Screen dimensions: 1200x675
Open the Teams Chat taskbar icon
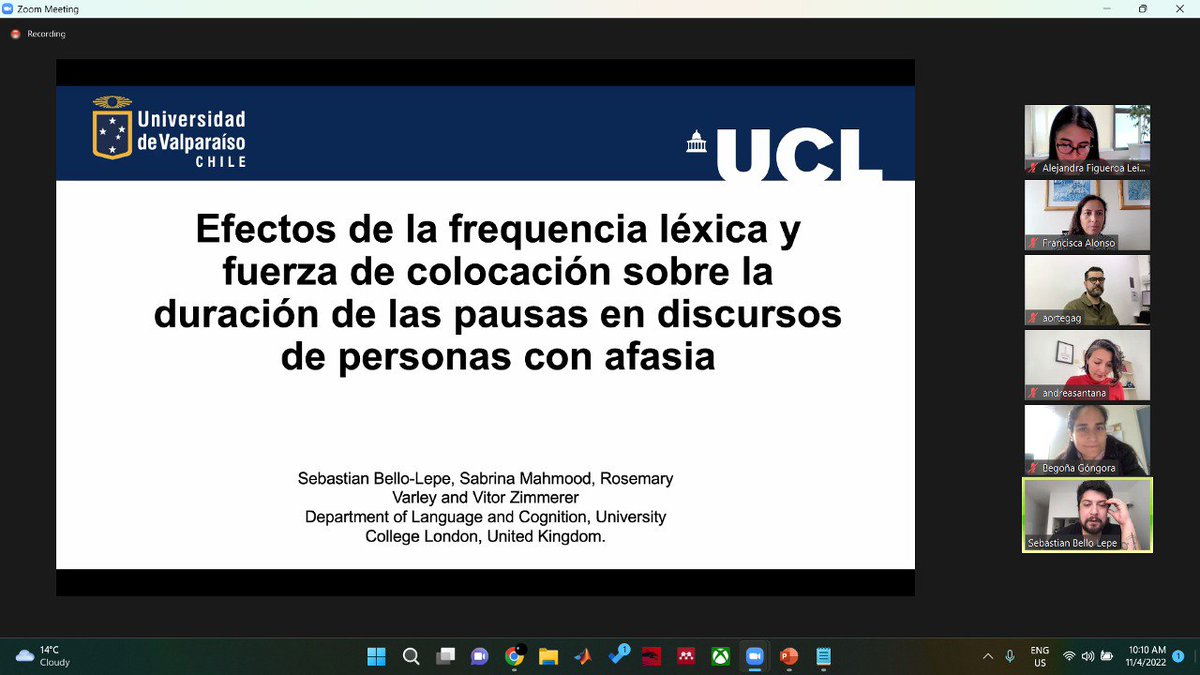click(x=479, y=656)
